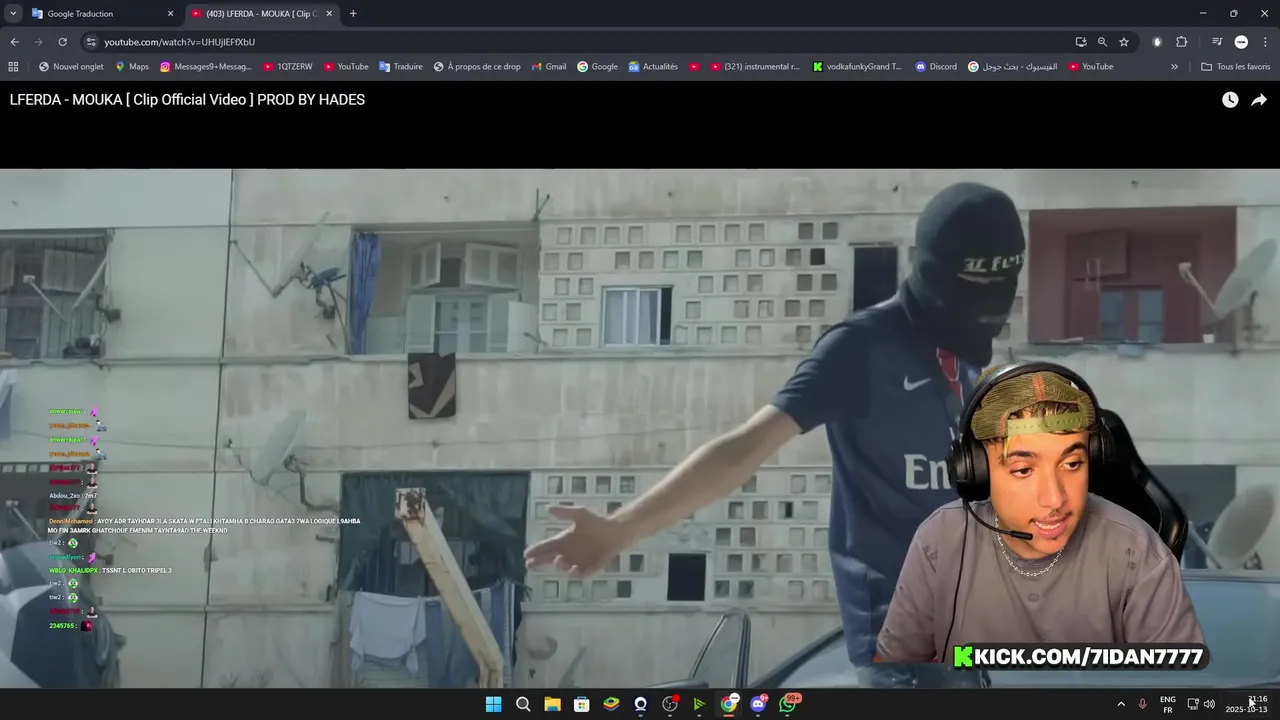Open the Discord bookmark
The width and height of the screenshot is (1280, 720).
[936, 67]
